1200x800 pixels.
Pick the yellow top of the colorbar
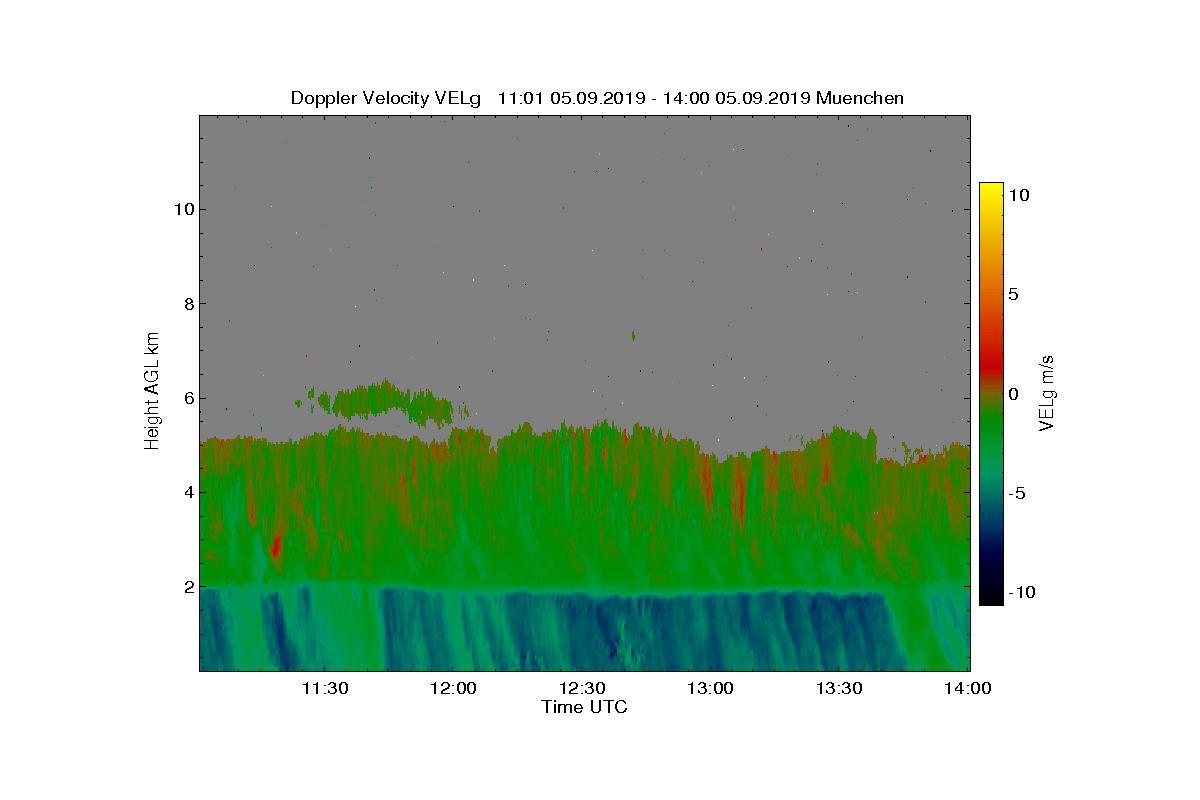click(x=991, y=190)
